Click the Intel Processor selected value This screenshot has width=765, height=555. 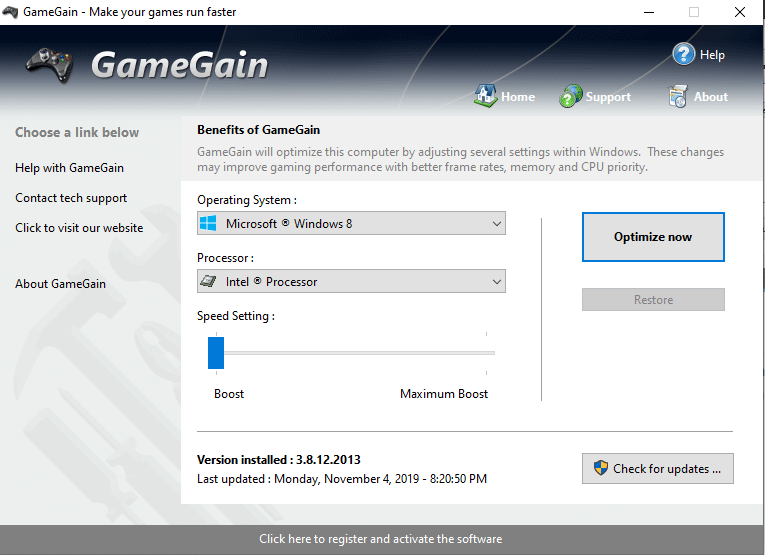click(x=271, y=282)
